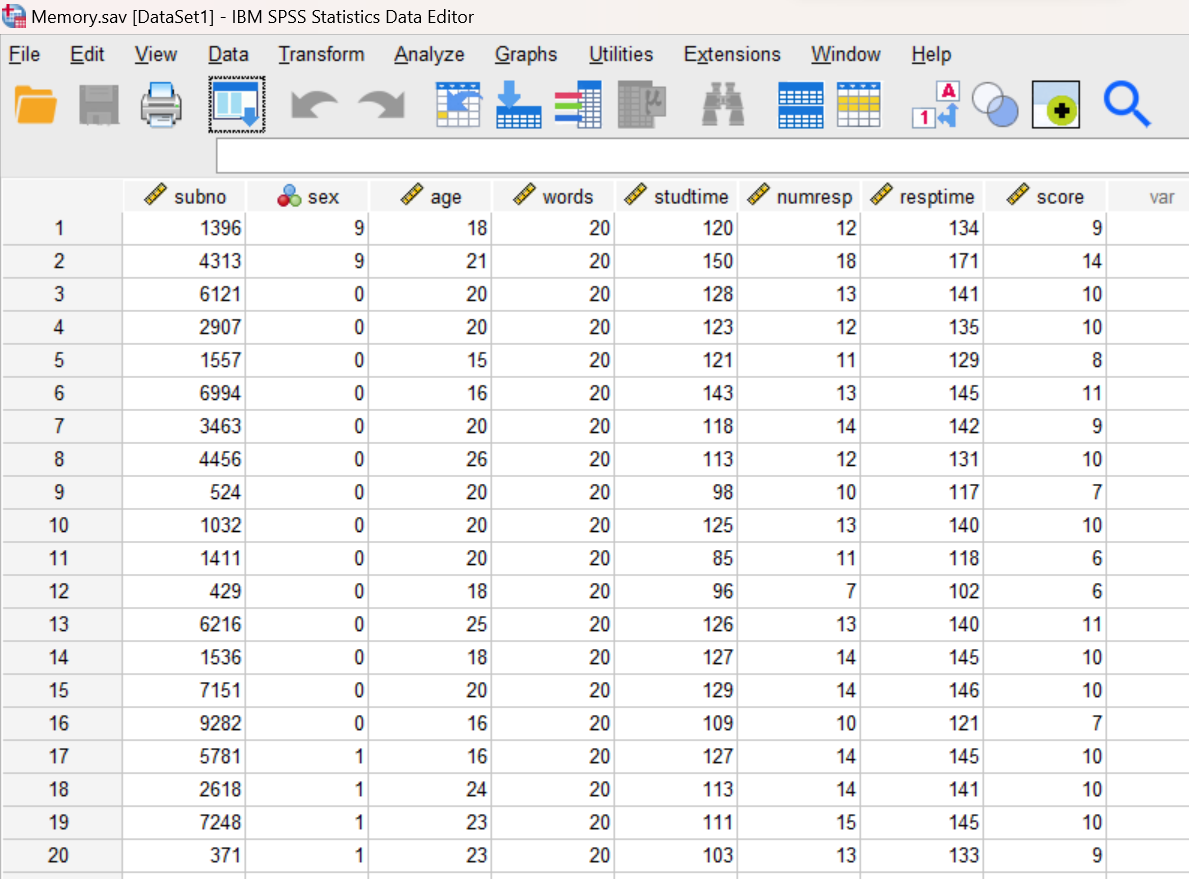1189x879 pixels.
Task: Click subno cell with value 1396
Action: click(x=184, y=228)
